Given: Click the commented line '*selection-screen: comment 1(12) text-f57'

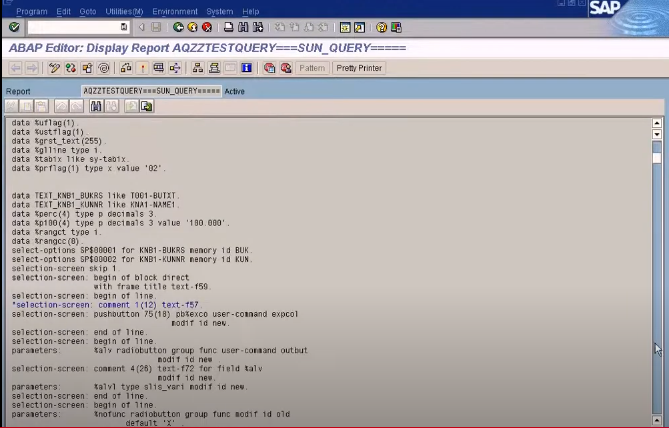Looking at the screenshot, I should coord(107,305).
